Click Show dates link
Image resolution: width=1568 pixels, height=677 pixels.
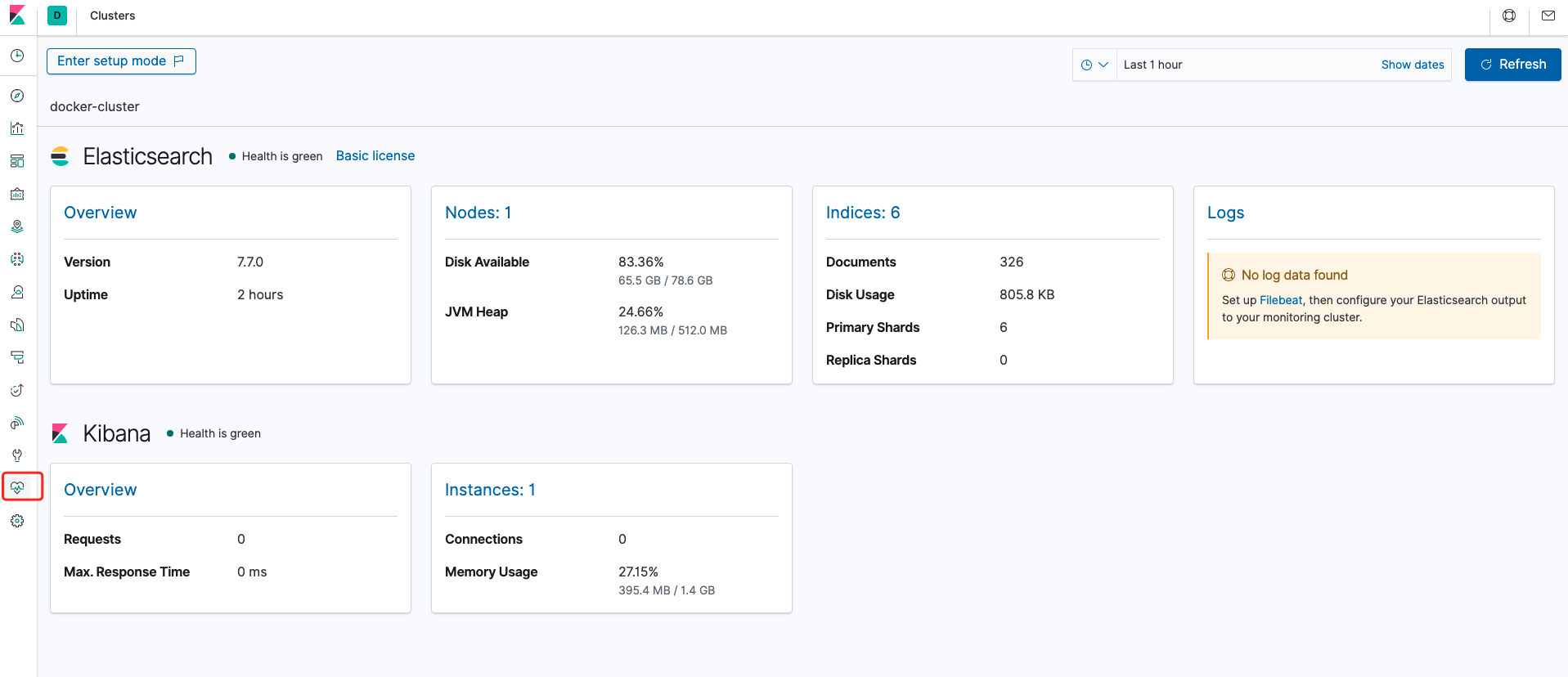pos(1413,65)
